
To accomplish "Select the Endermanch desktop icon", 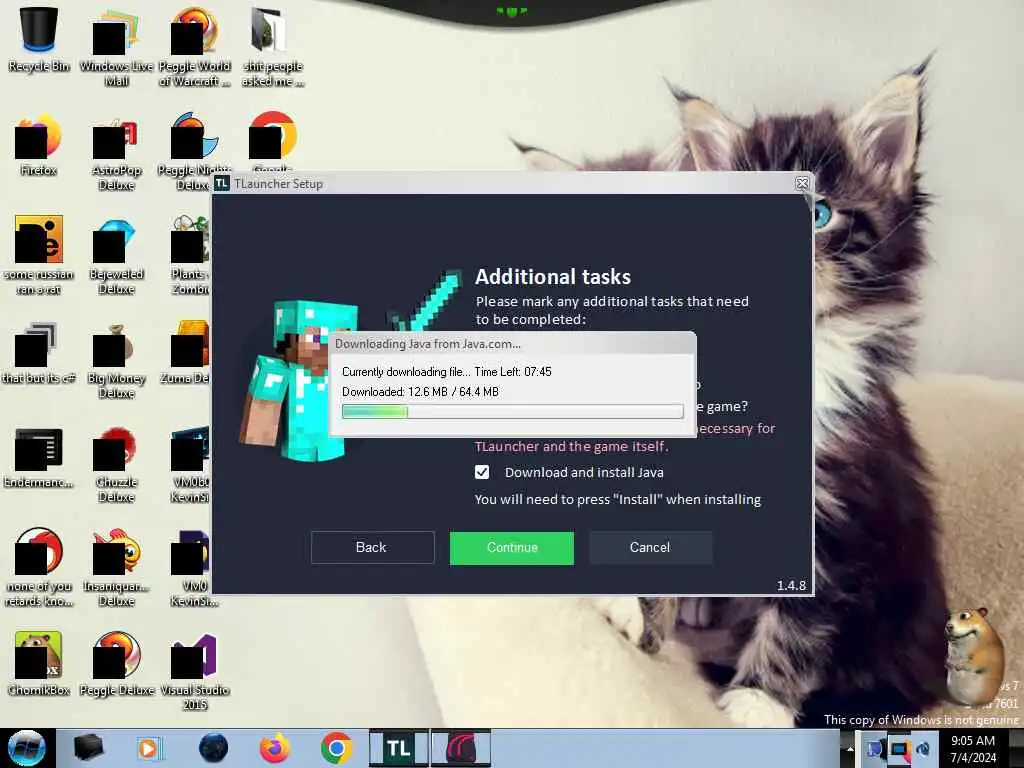I will [39, 457].
